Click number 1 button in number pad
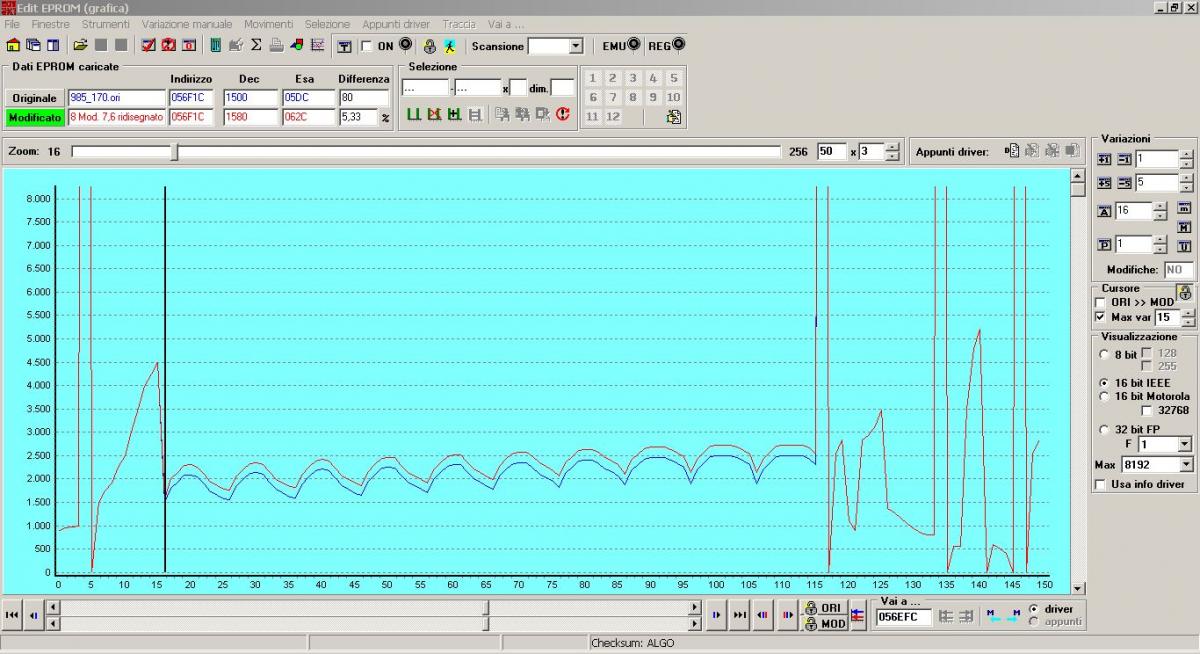 click(592, 78)
